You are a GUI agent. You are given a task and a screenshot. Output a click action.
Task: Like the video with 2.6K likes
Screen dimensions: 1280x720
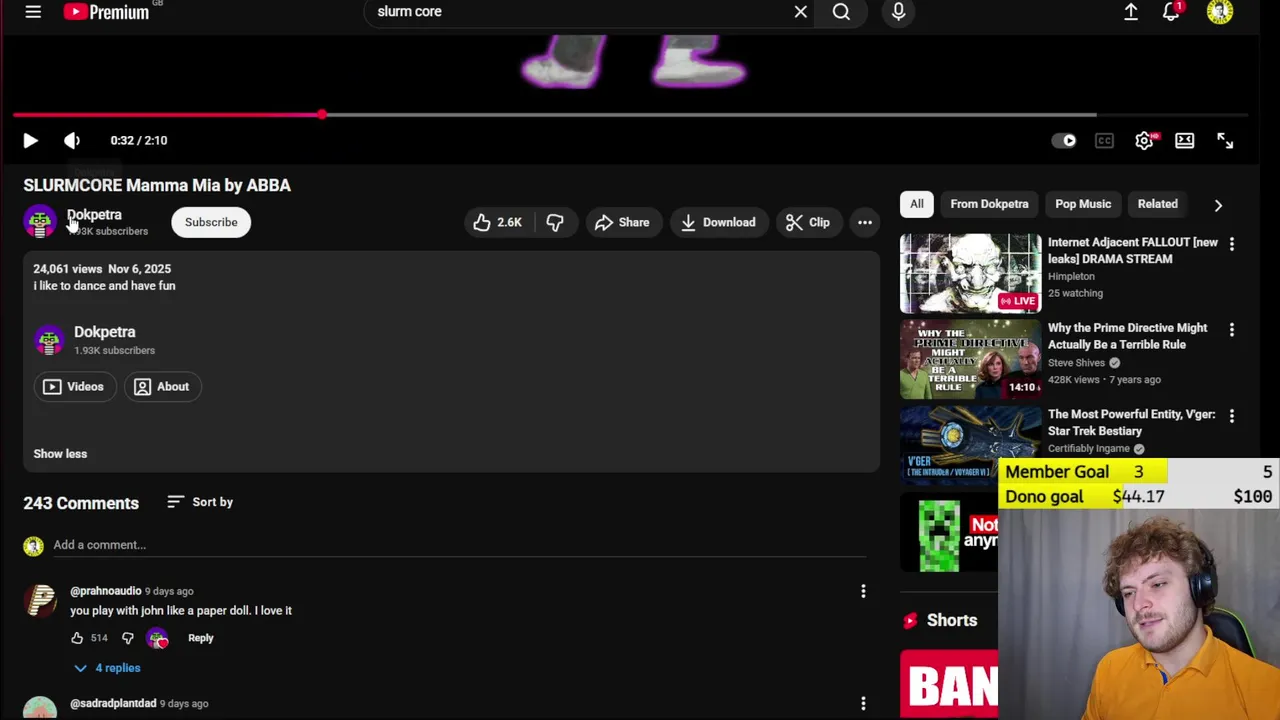point(497,222)
